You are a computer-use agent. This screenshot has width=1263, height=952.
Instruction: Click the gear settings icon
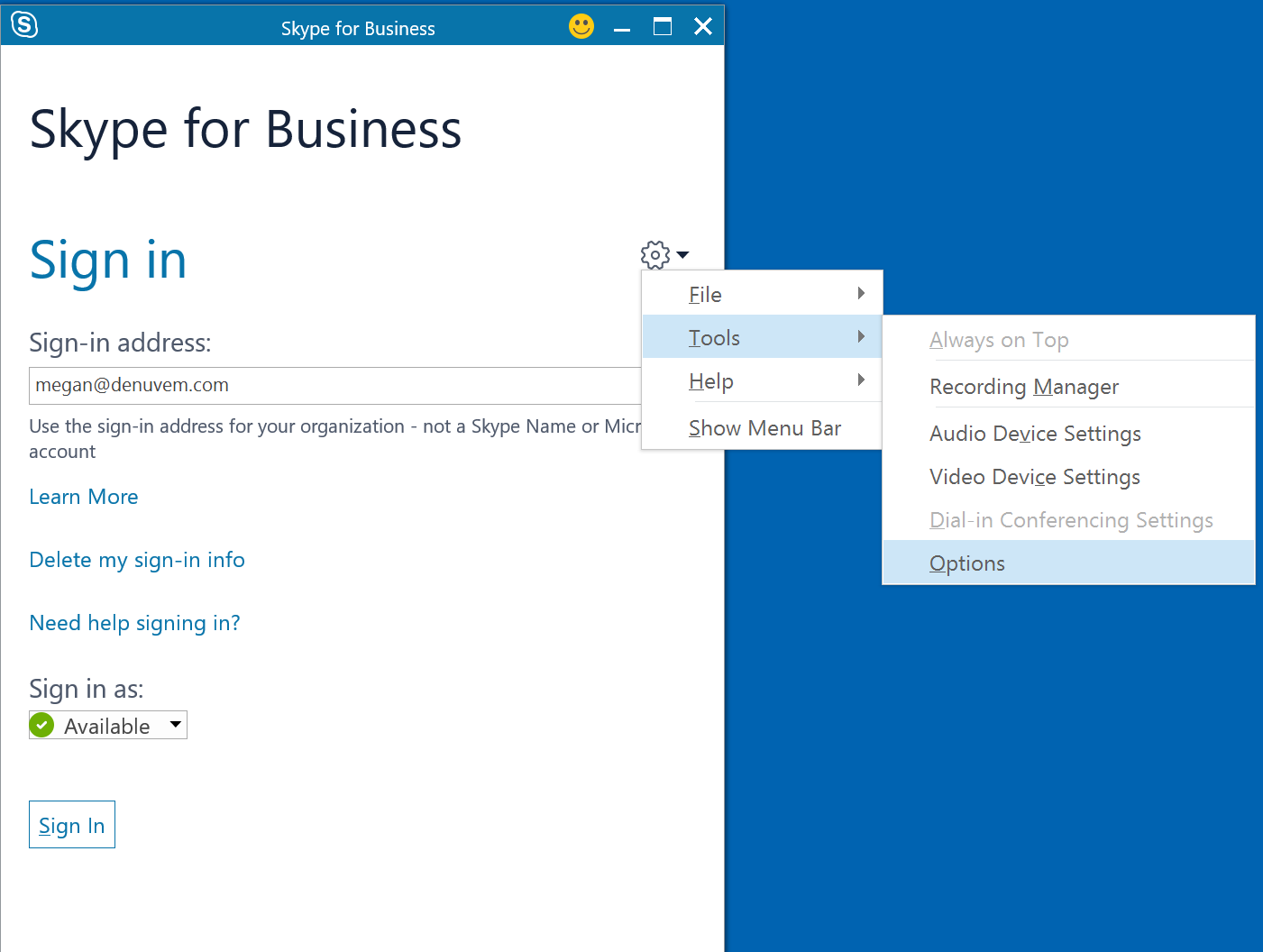pyautogui.click(x=655, y=255)
